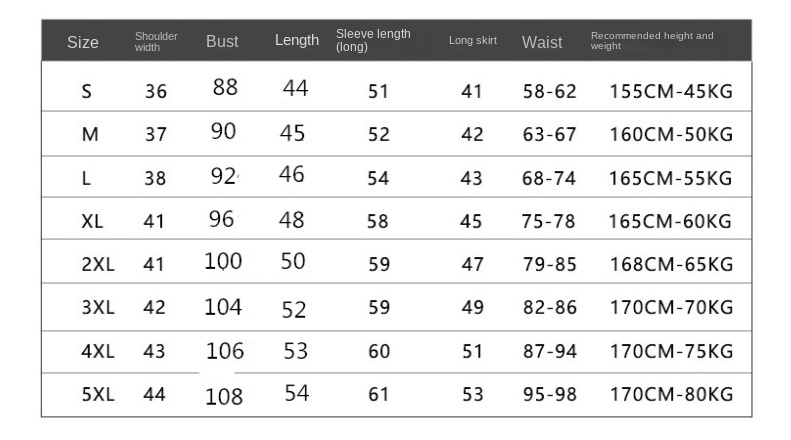
Task: Click the 155CM-45KG recommendation cell
Action: [x=671, y=91]
